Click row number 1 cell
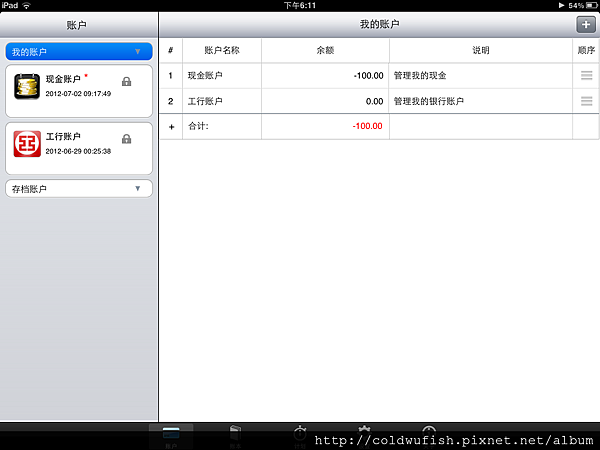Screen dimensions: 600x450 [x=171, y=76]
